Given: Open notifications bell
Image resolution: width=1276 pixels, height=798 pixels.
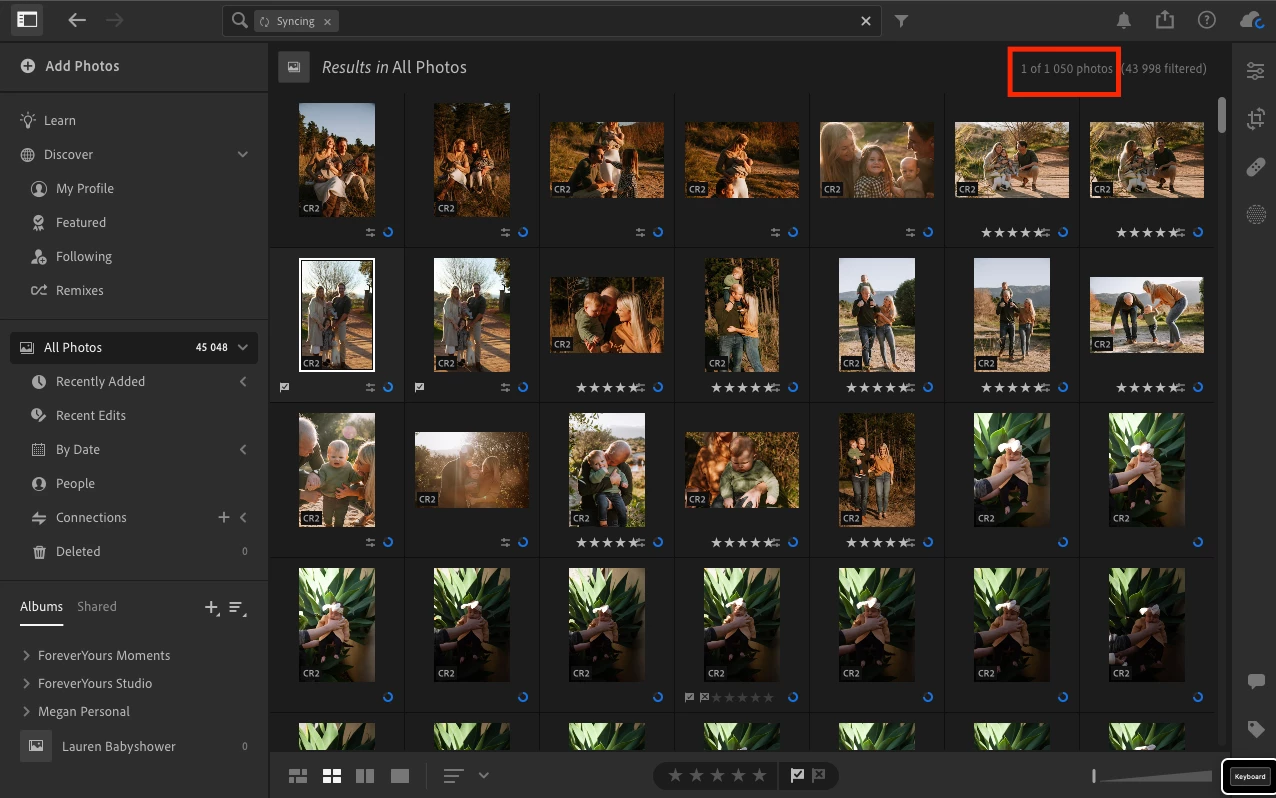Looking at the screenshot, I should tap(1124, 20).
